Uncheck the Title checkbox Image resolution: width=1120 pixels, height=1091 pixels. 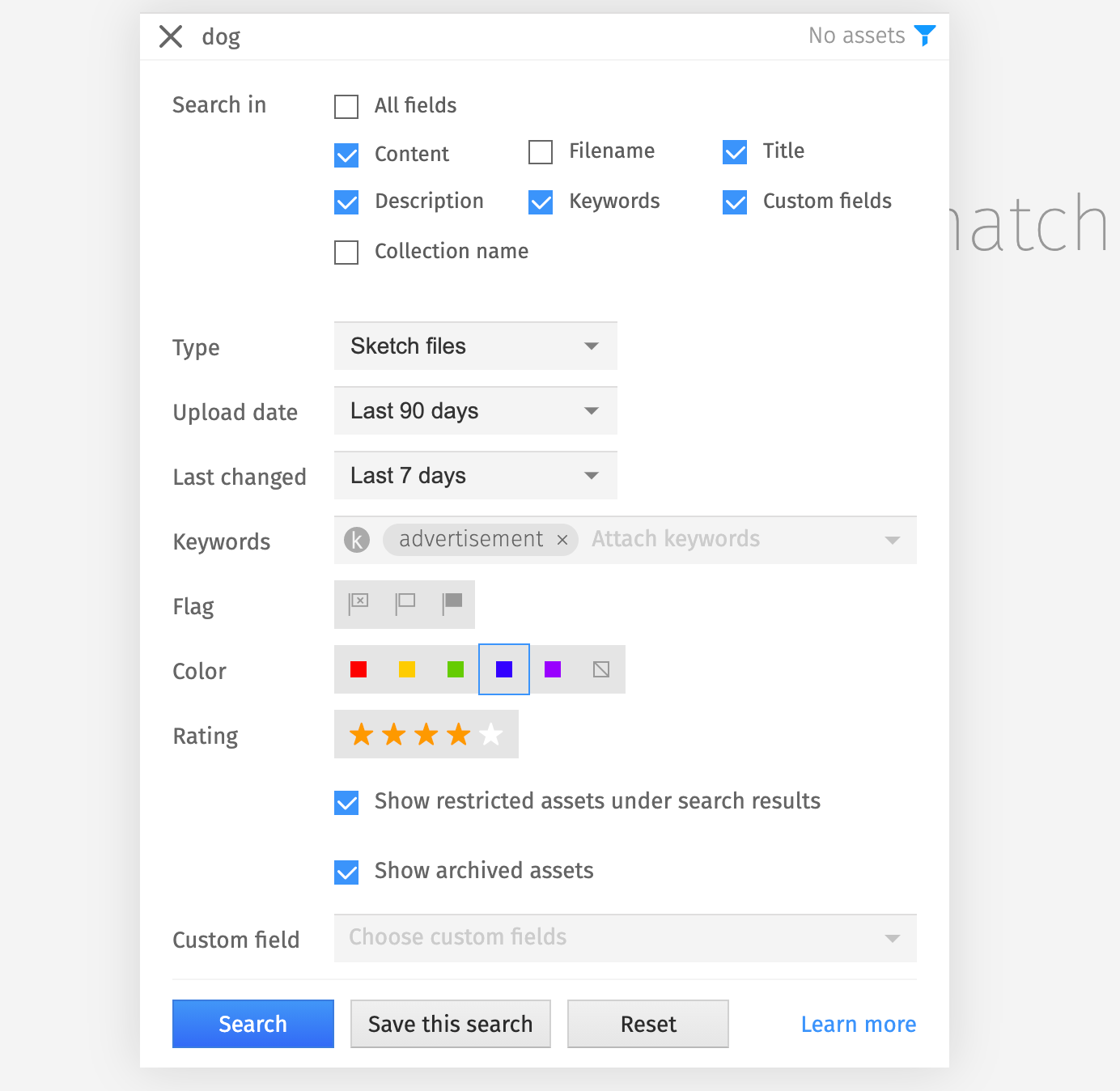click(735, 152)
